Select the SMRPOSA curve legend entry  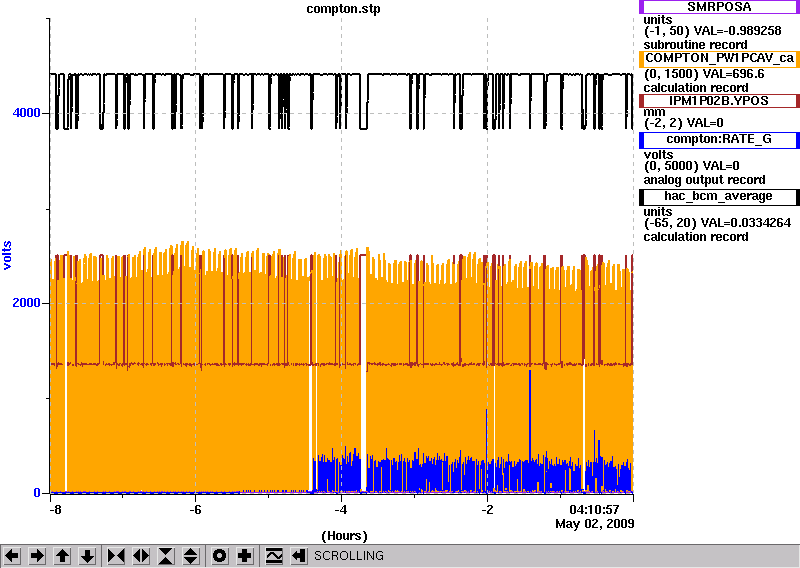(x=719, y=7)
